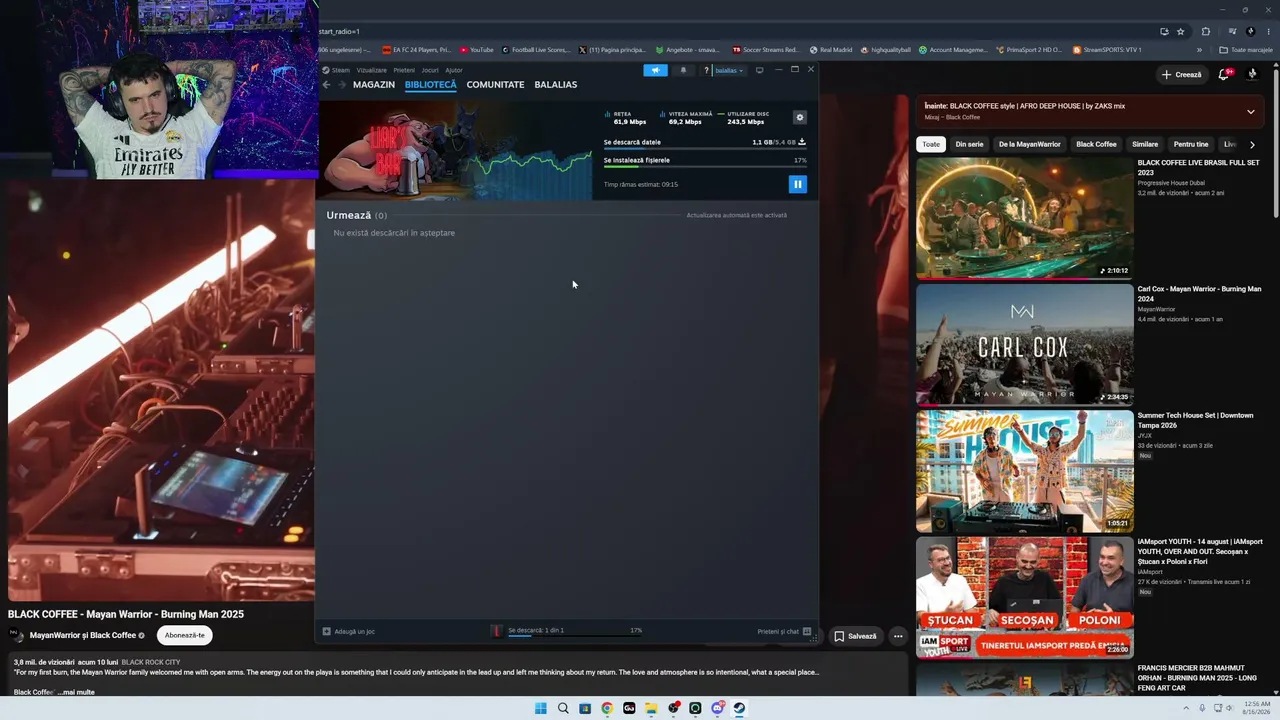Open Chrome from the taskbar
The height and width of the screenshot is (720, 1280).
pos(607,708)
